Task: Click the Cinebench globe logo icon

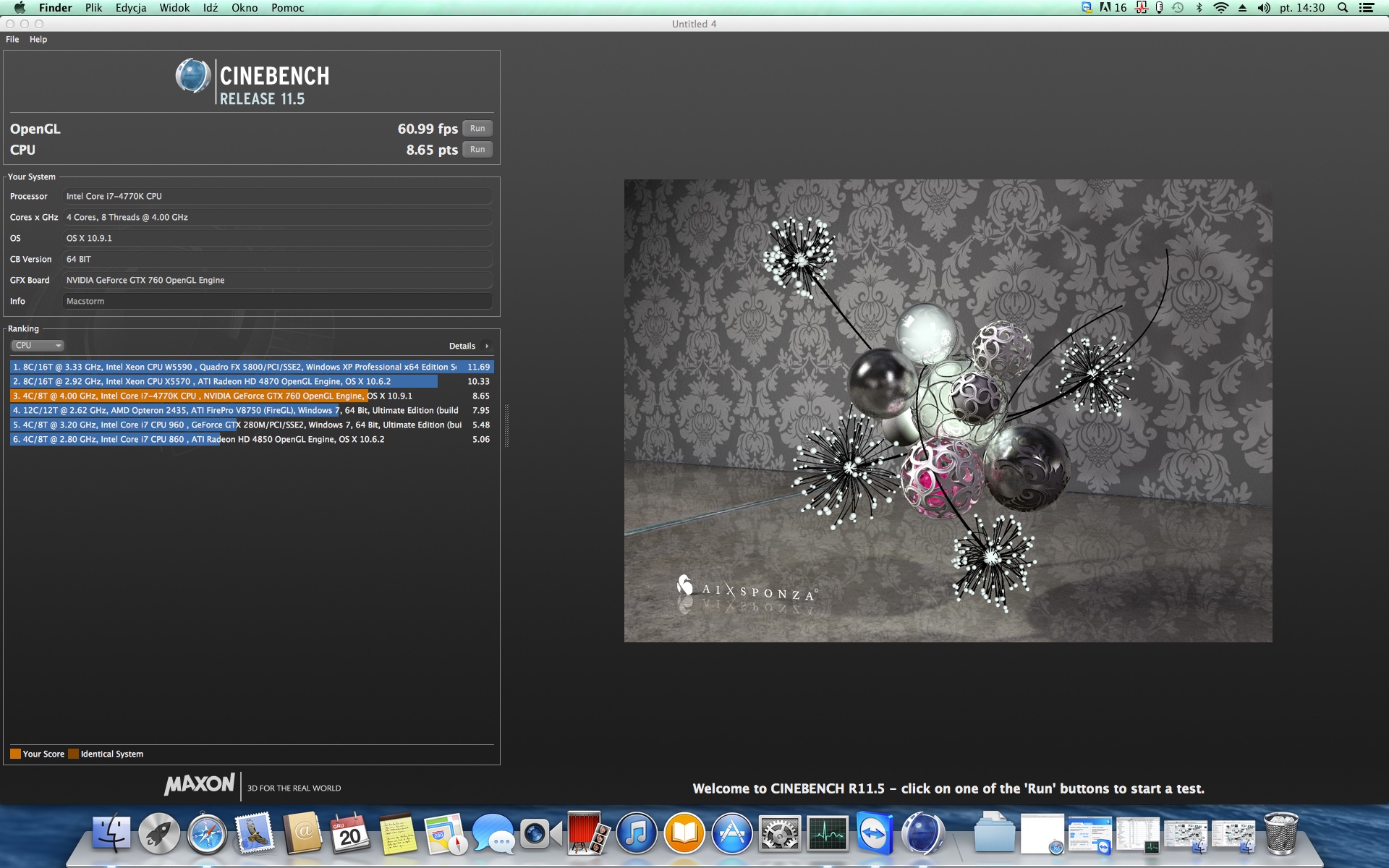Action: pyautogui.click(x=193, y=76)
